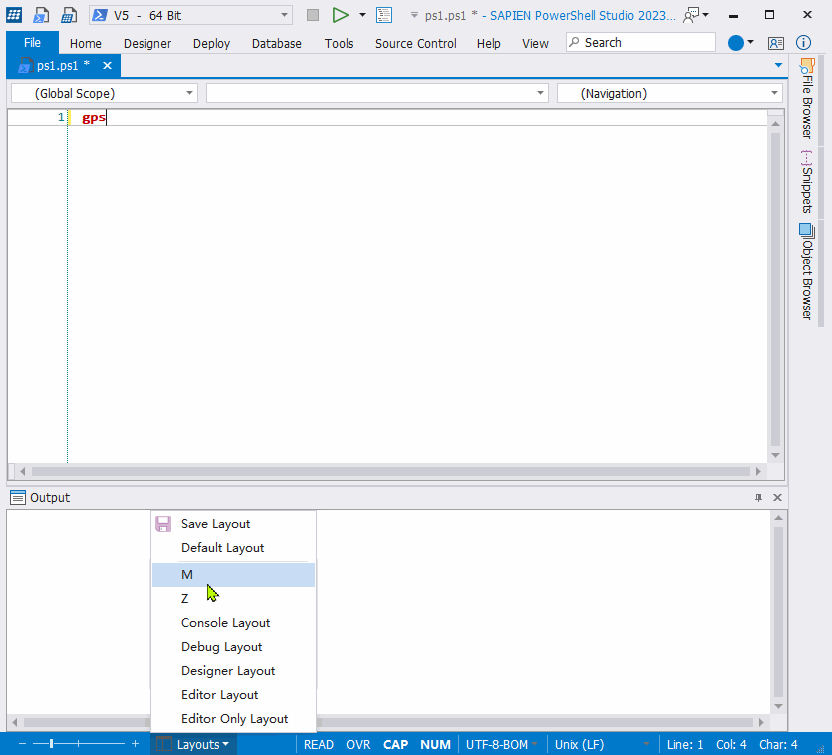Image resolution: width=832 pixels, height=755 pixels.
Task: Toggle the READ read-only indicator
Action: click(319, 744)
